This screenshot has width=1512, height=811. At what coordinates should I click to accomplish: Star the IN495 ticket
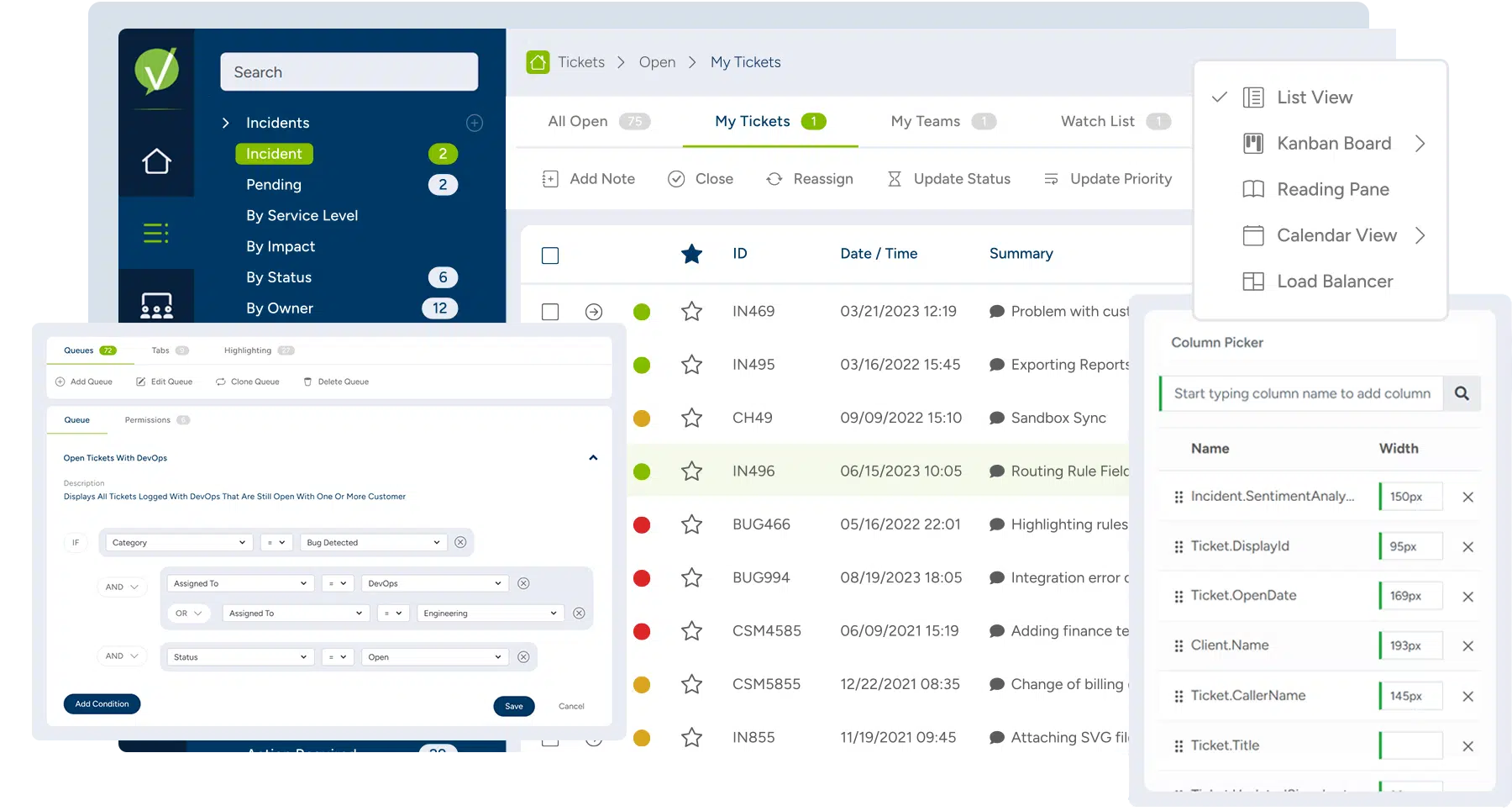pyautogui.click(x=691, y=365)
